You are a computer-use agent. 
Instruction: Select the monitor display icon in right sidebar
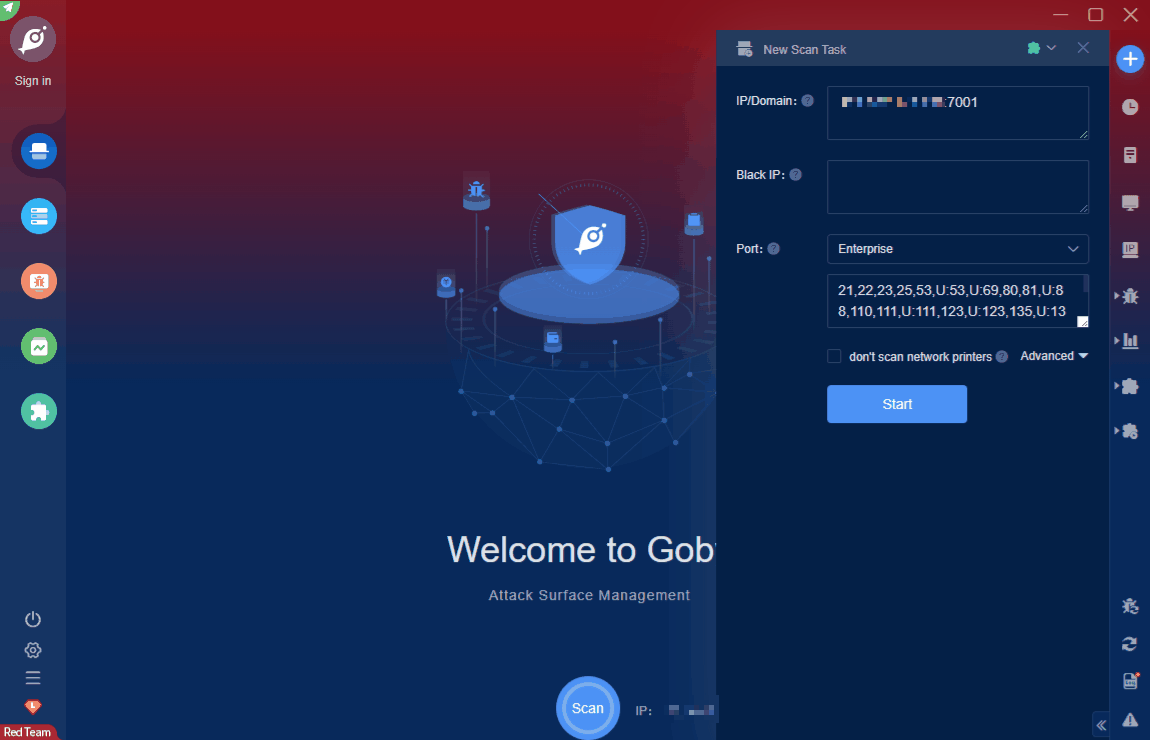click(1130, 201)
